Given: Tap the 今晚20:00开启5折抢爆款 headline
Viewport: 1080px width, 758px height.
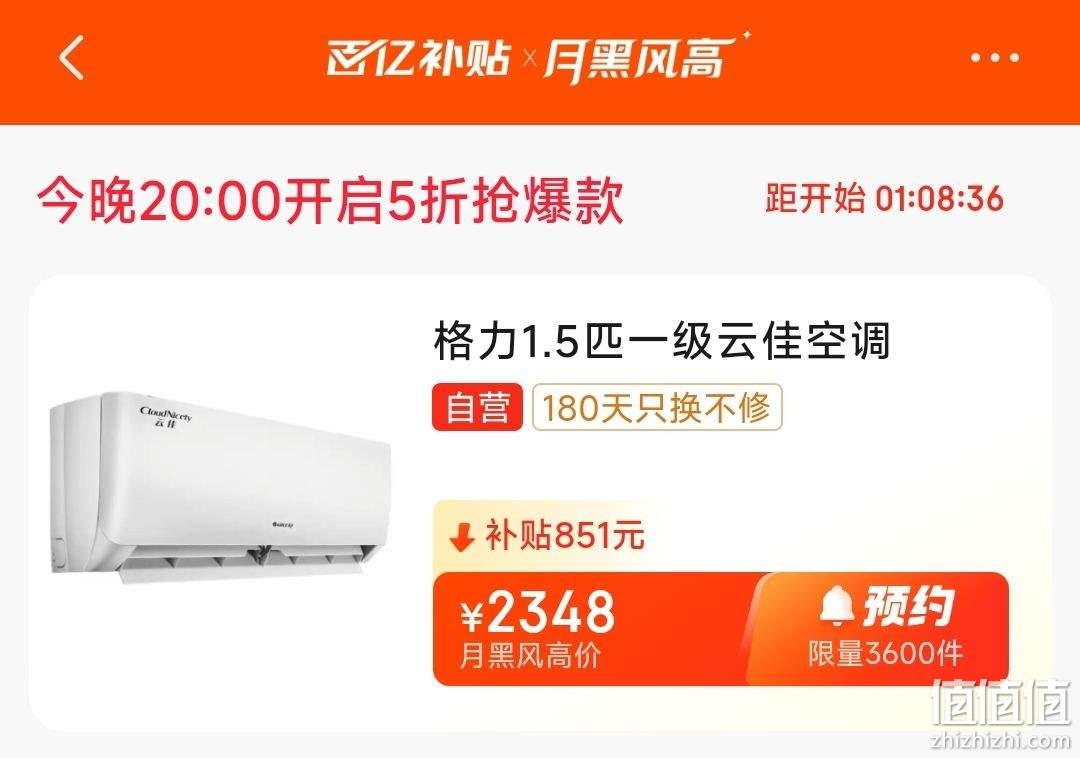Looking at the screenshot, I should 331,200.
